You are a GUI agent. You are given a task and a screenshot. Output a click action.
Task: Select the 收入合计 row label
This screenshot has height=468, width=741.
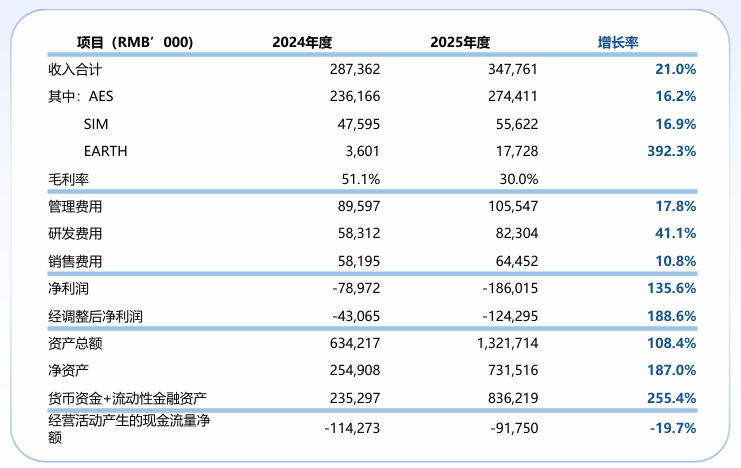[x=76, y=70]
